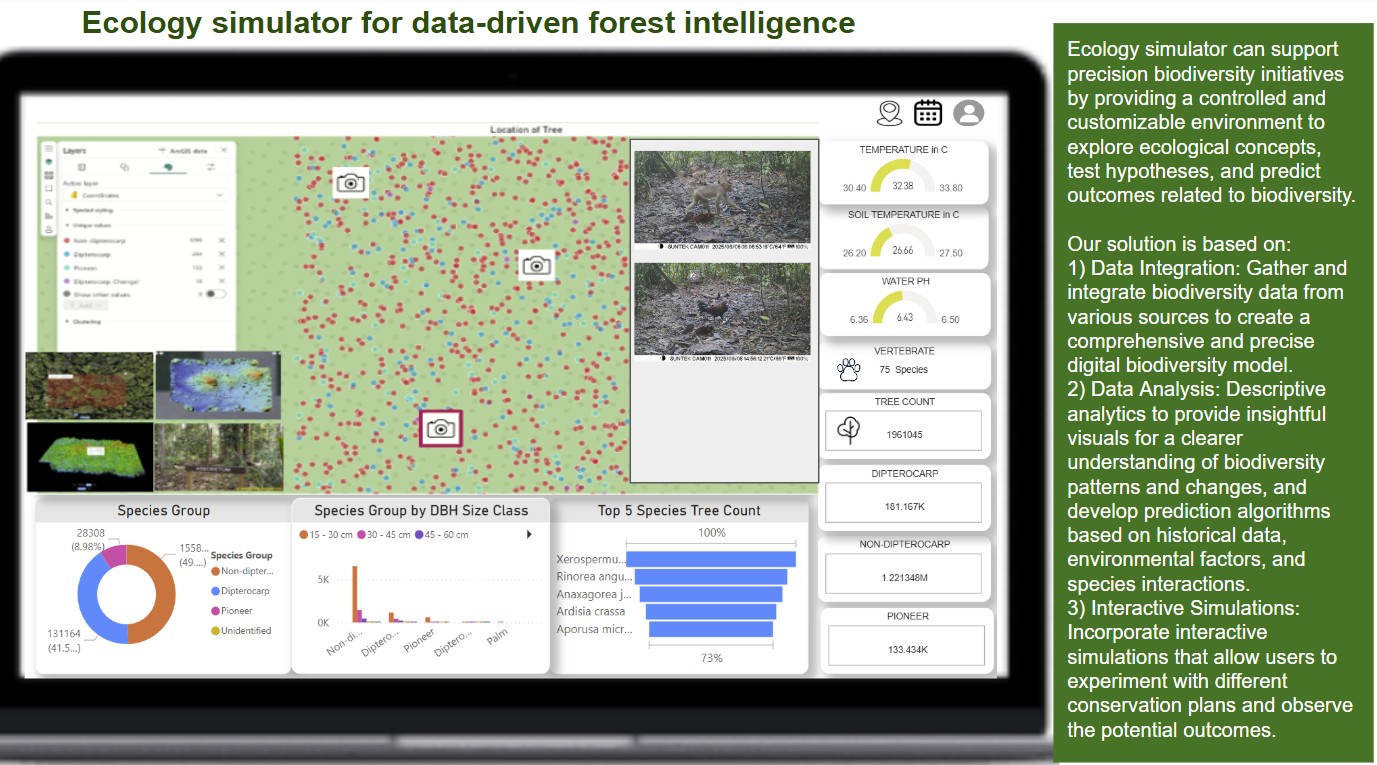Toggle the Show other values switch
This screenshot has height=765, width=1377.
(215, 295)
